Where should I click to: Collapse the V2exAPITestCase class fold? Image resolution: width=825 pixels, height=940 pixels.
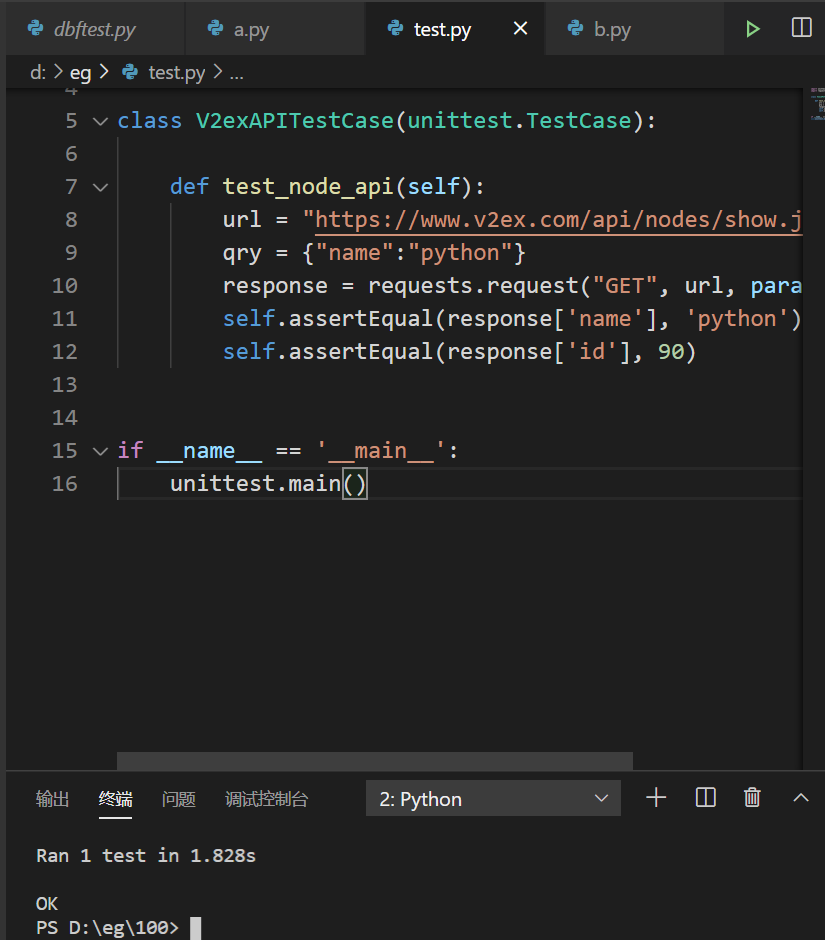tap(98, 120)
